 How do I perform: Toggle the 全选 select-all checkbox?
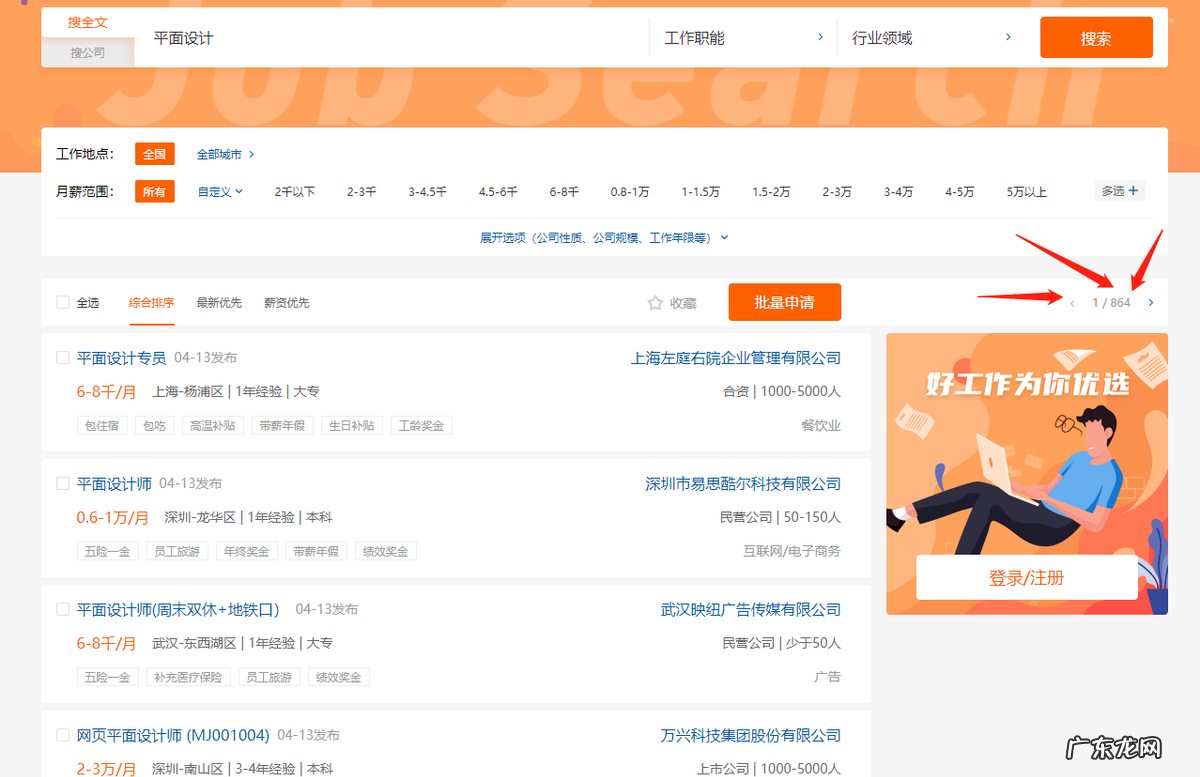[62, 302]
